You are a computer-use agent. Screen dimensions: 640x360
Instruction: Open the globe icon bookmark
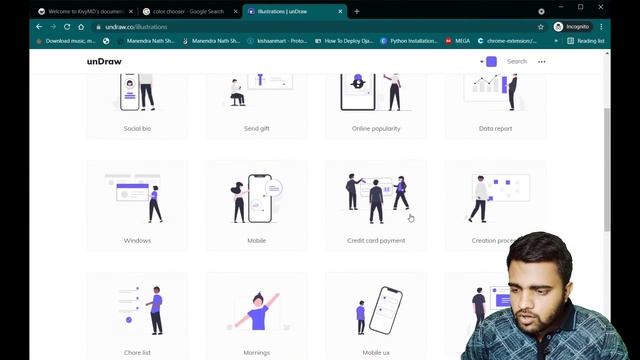click(106, 41)
